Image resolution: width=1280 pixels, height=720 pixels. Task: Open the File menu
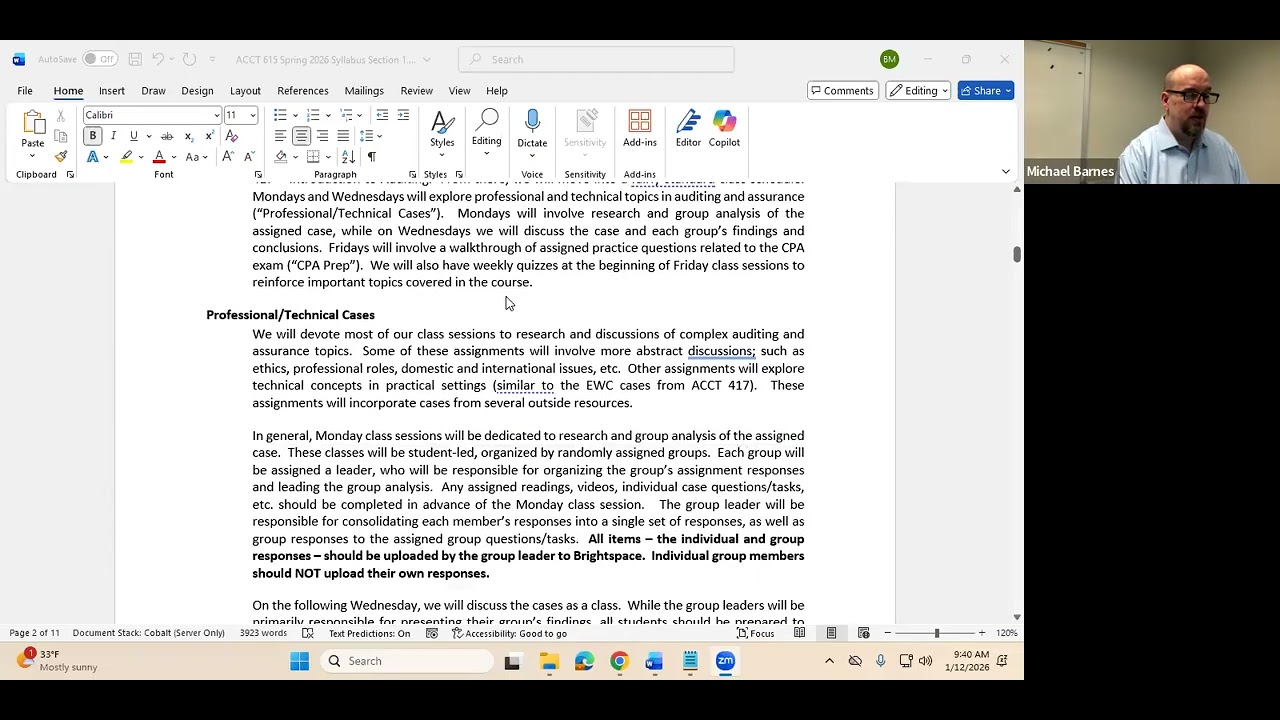25,91
